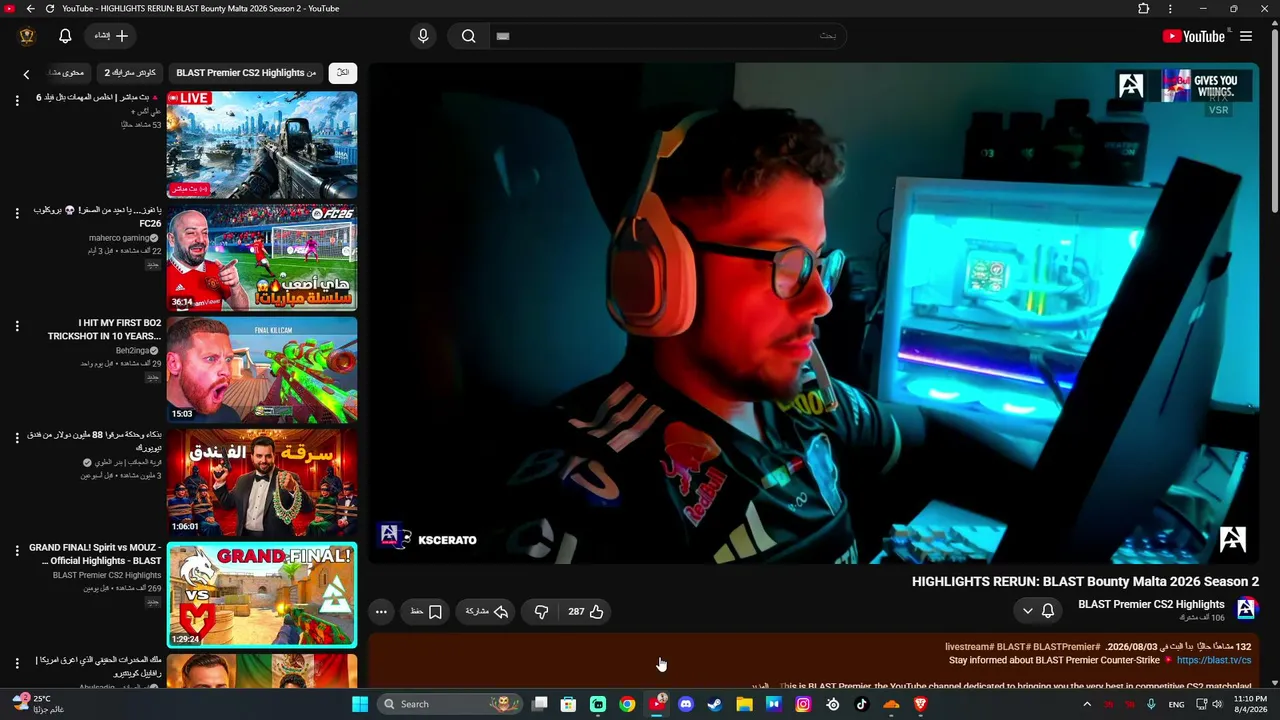This screenshot has width=1280, height=720.
Task: Open options for the Grand Final video
Action: click(17, 550)
